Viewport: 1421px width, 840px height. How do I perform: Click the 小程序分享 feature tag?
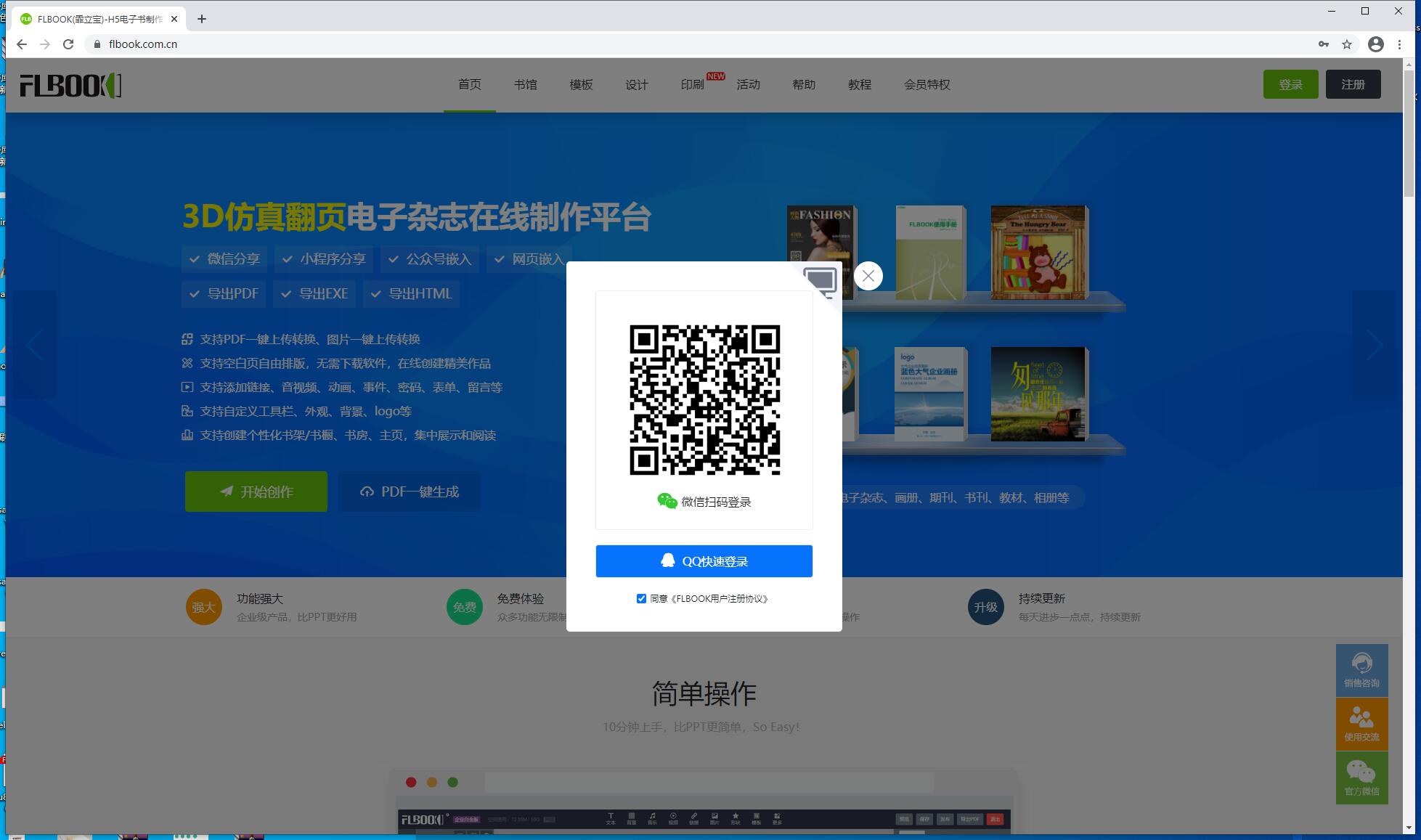click(x=324, y=258)
